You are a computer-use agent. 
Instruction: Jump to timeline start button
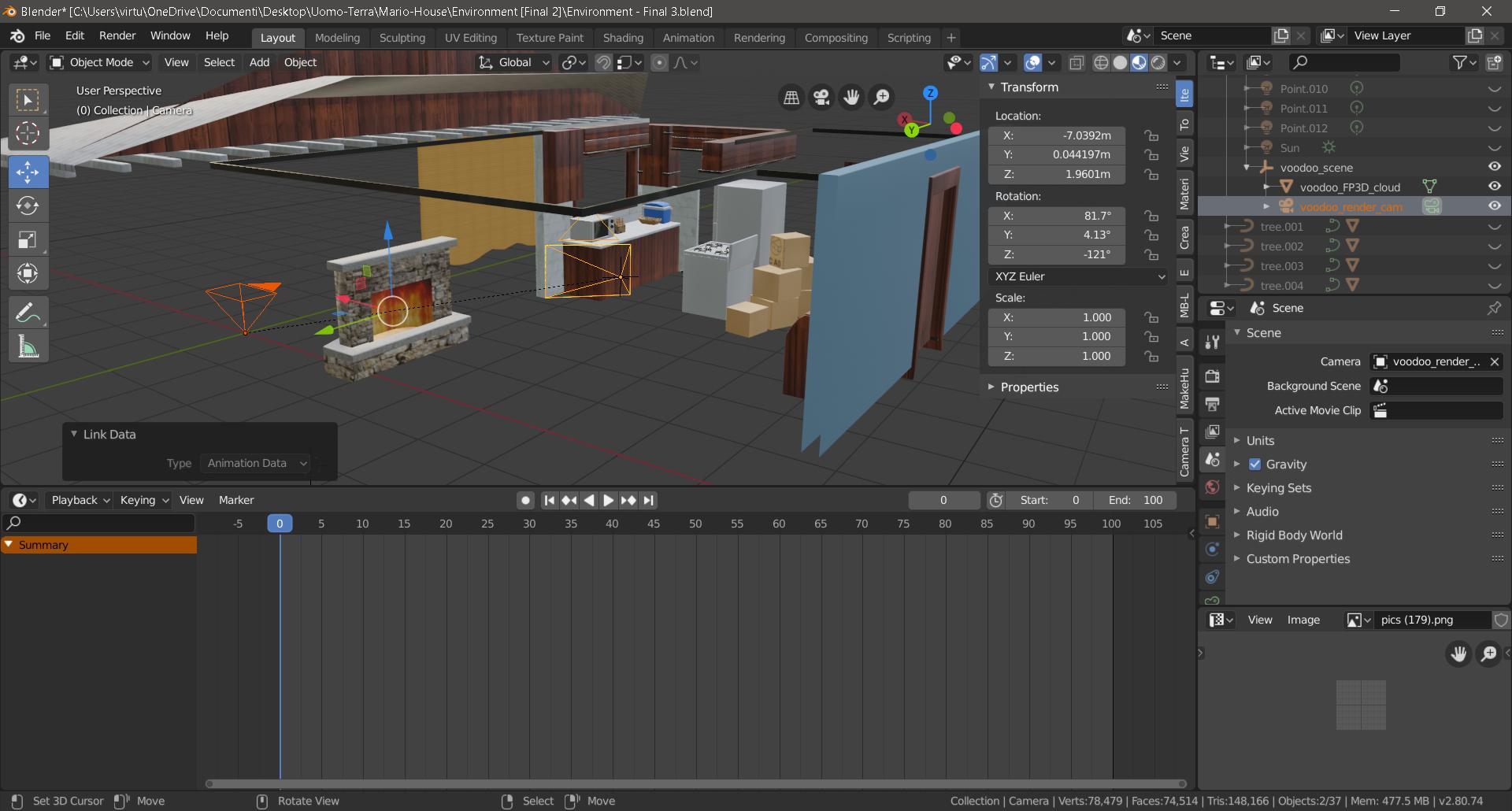click(550, 500)
